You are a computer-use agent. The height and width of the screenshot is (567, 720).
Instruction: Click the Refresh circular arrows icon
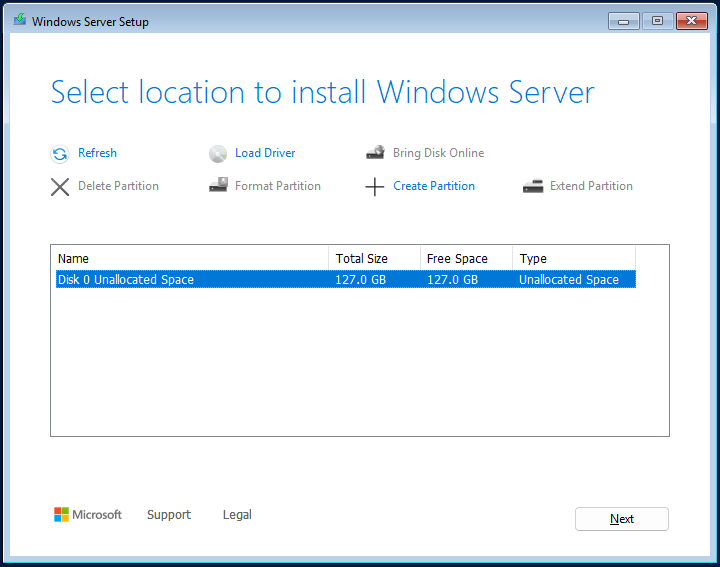coord(60,154)
